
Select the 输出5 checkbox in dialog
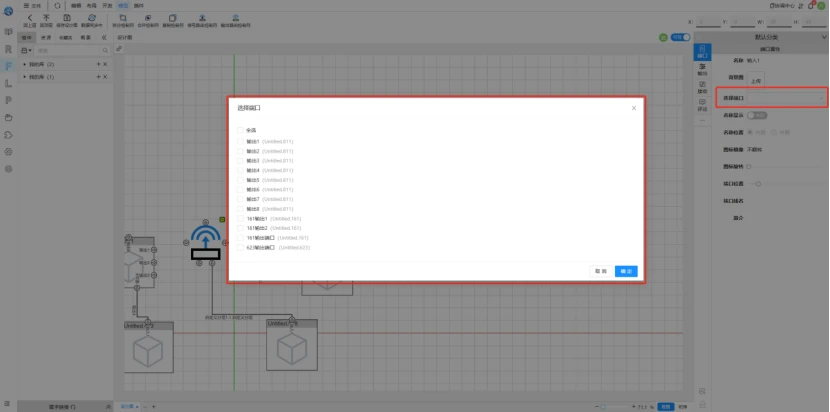pyautogui.click(x=240, y=180)
